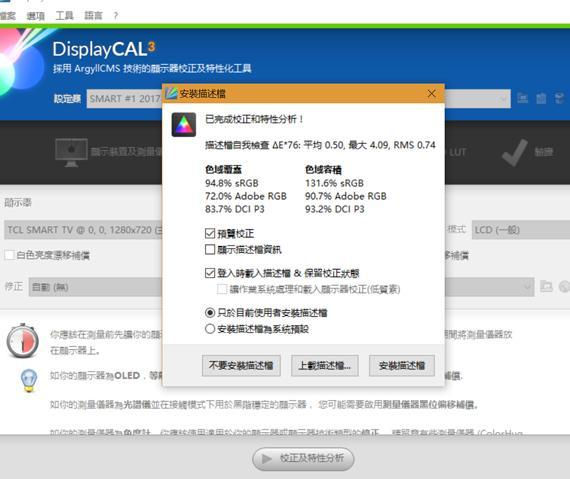Open the 設定檔 SMART #1 dropdown

tap(298, 98)
